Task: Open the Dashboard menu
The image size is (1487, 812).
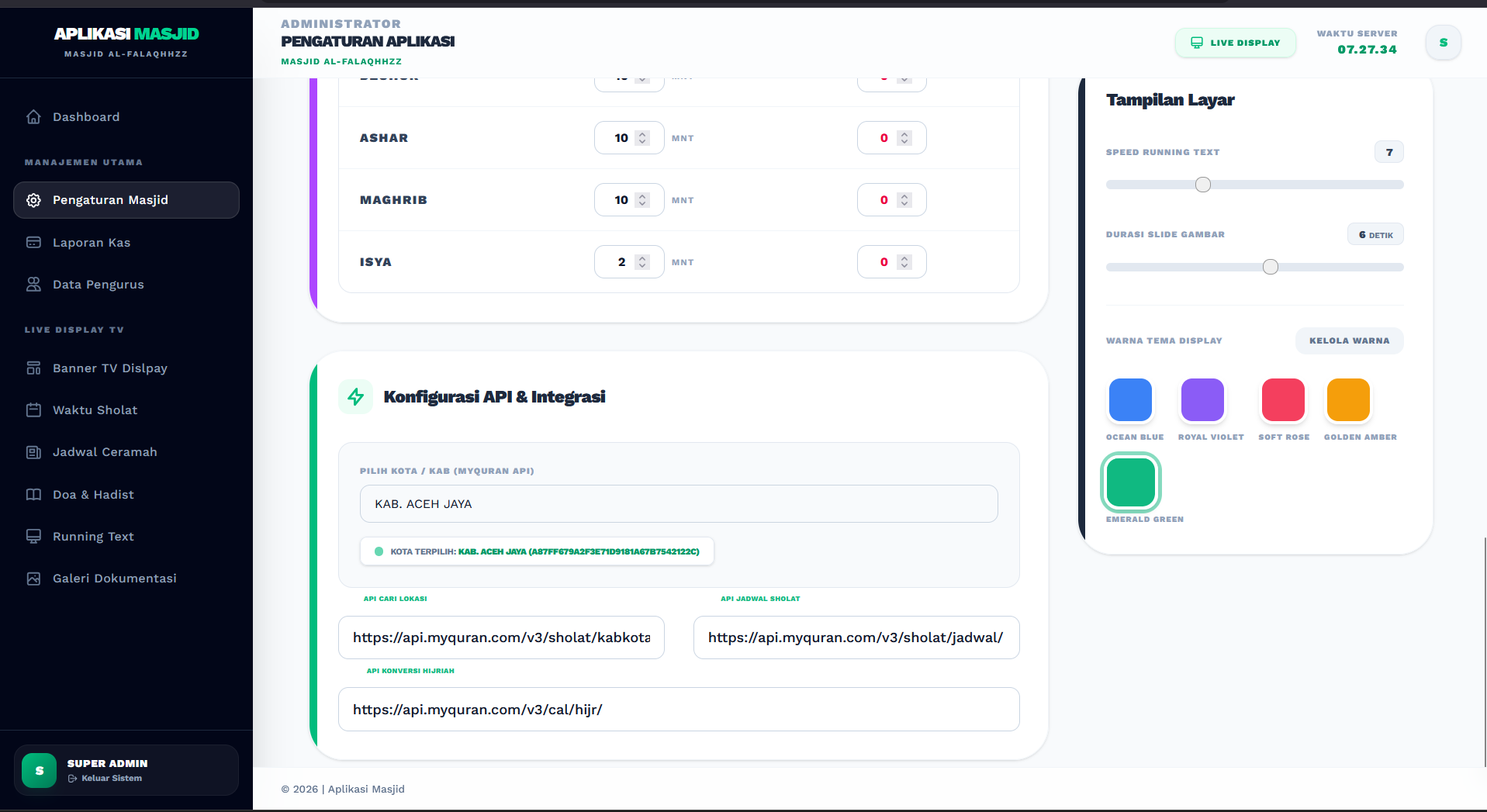Action: [x=126, y=117]
